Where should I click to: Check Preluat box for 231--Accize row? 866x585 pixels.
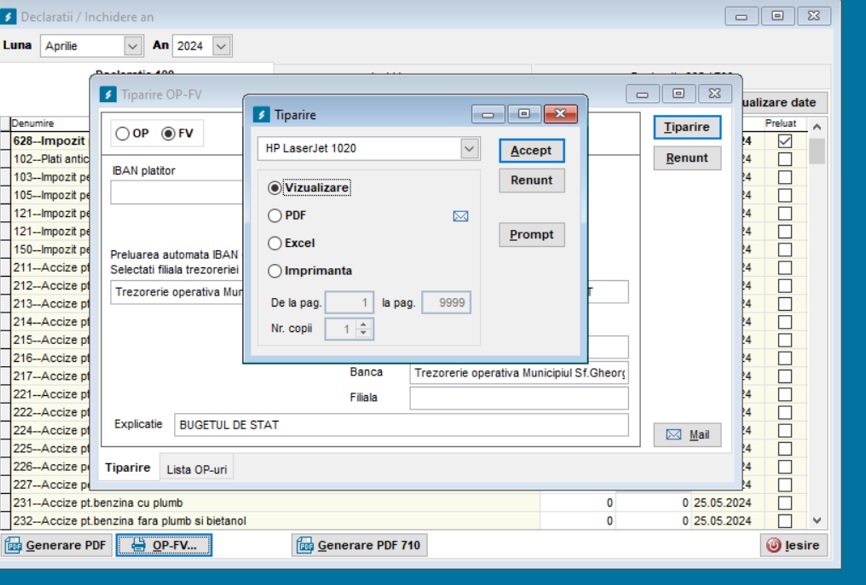pyautogui.click(x=784, y=503)
